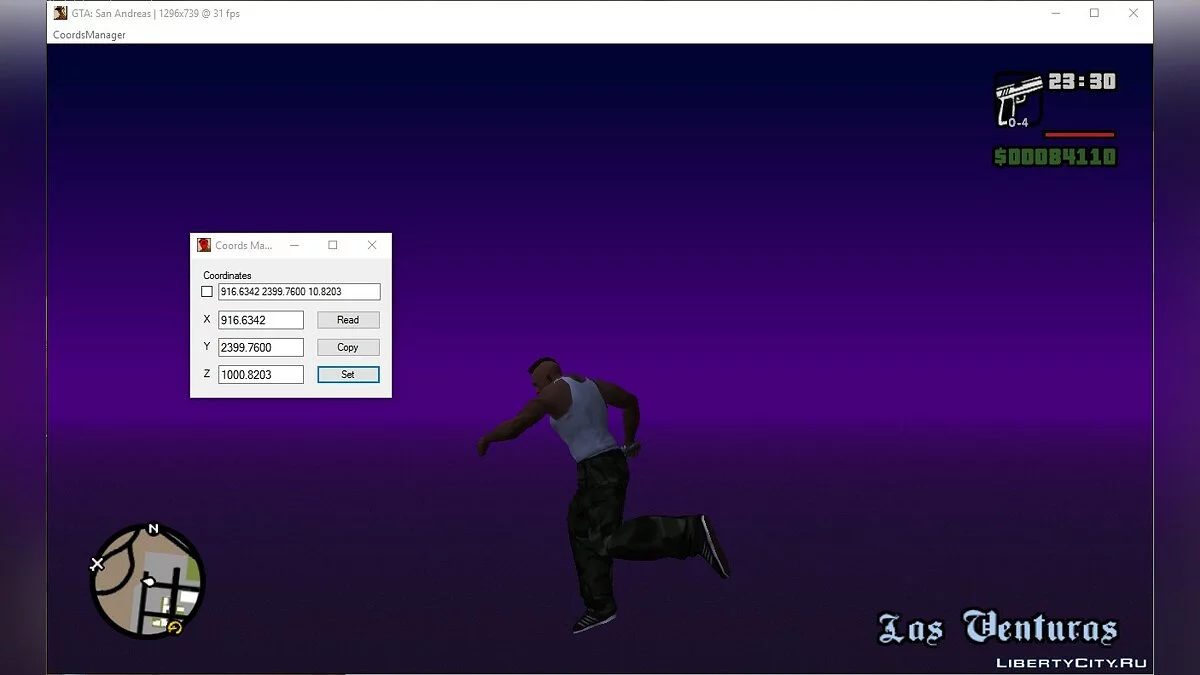Screen dimensions: 1200x675
Task: Tick the checkbox beside the Coordinates field
Action: (207, 292)
